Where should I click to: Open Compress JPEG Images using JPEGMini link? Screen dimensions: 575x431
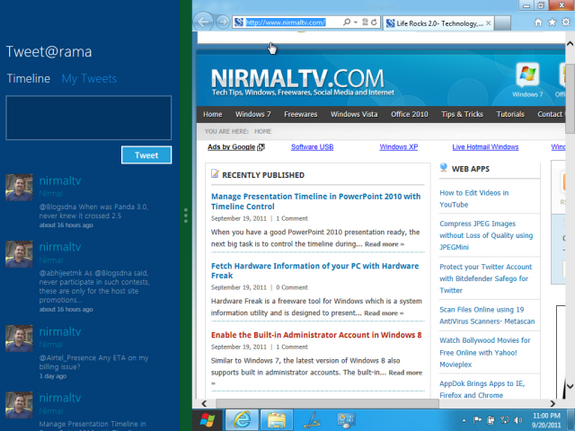486,235
